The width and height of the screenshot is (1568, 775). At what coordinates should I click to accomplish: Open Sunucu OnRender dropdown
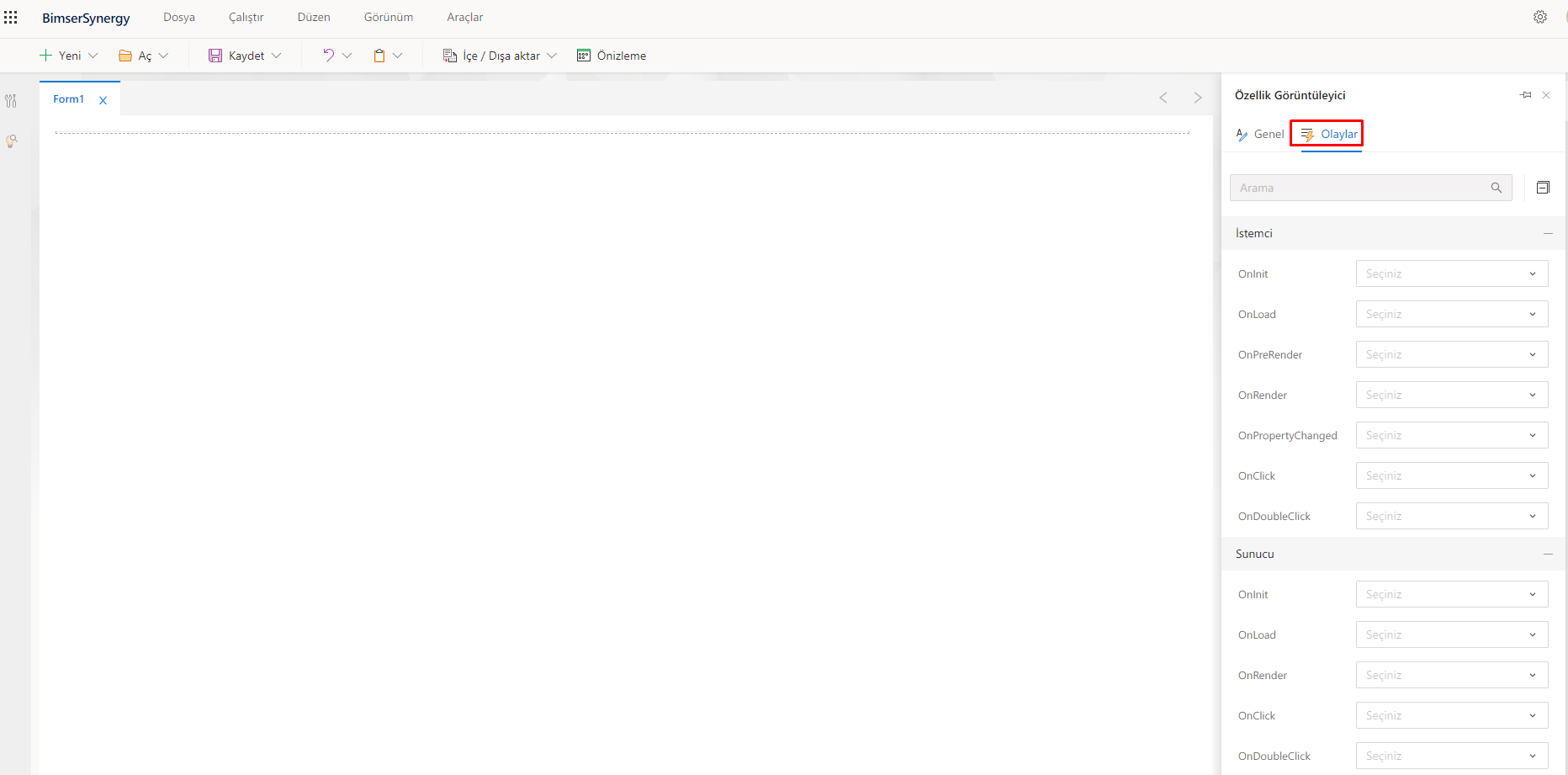(x=1452, y=675)
